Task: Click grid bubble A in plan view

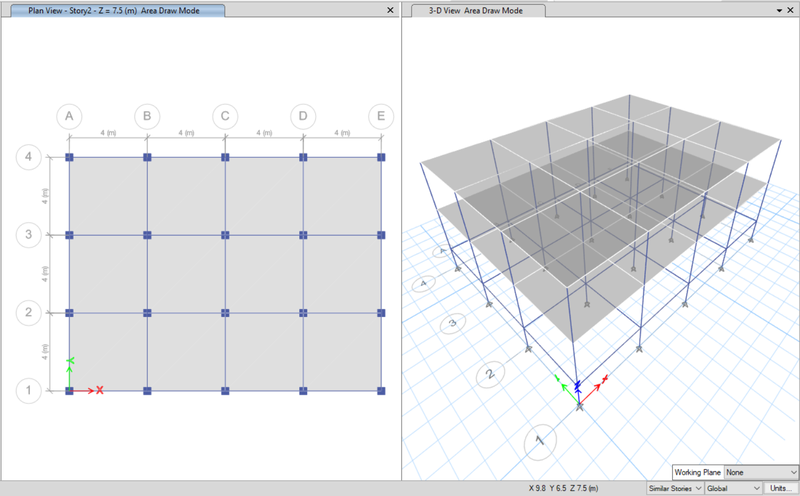Action: (69, 116)
